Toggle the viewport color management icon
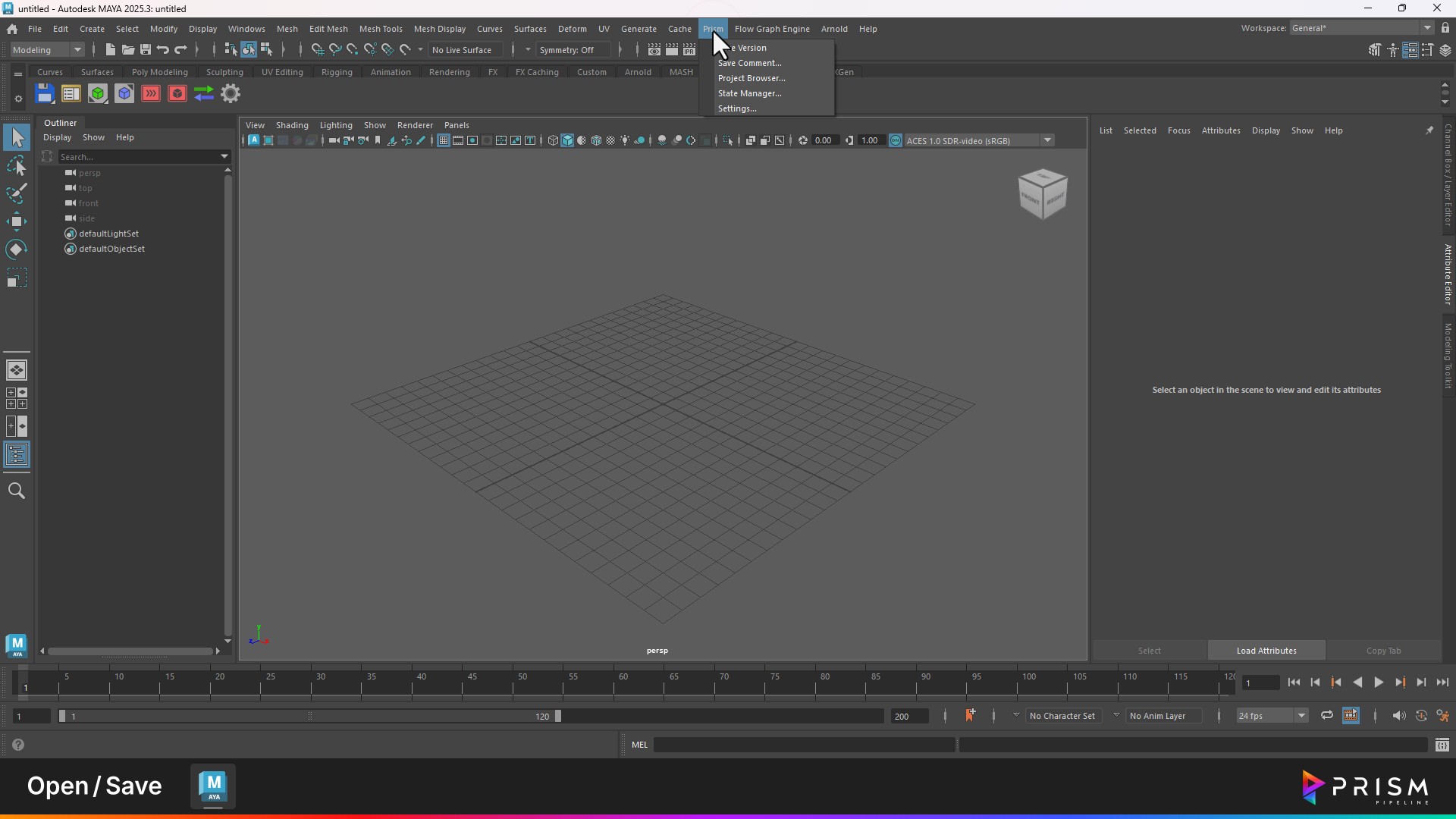1456x819 pixels. pos(896,141)
